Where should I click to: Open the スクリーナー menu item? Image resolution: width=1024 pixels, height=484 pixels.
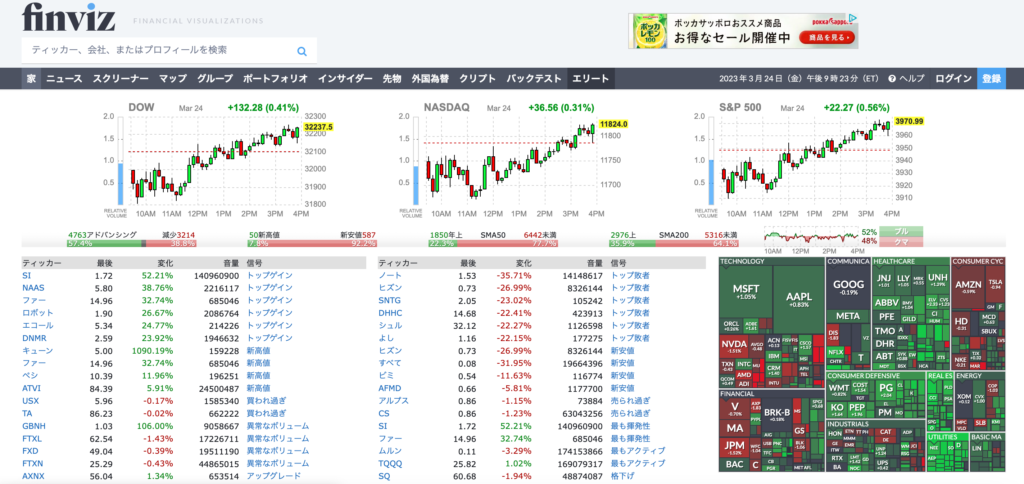pyautogui.click(x=120, y=78)
